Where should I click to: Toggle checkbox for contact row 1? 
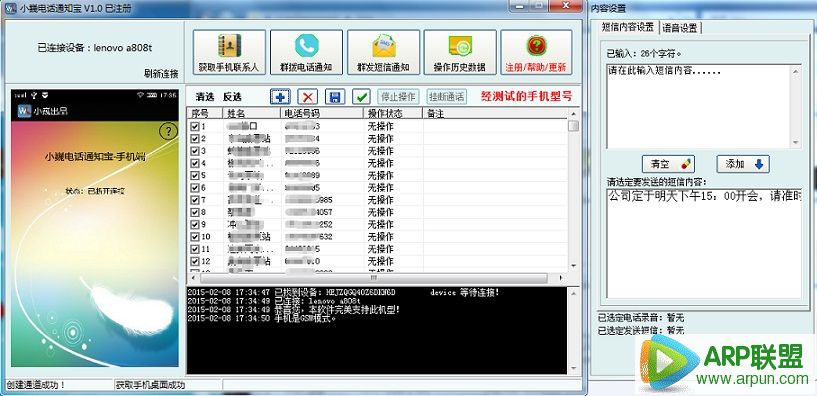195,127
